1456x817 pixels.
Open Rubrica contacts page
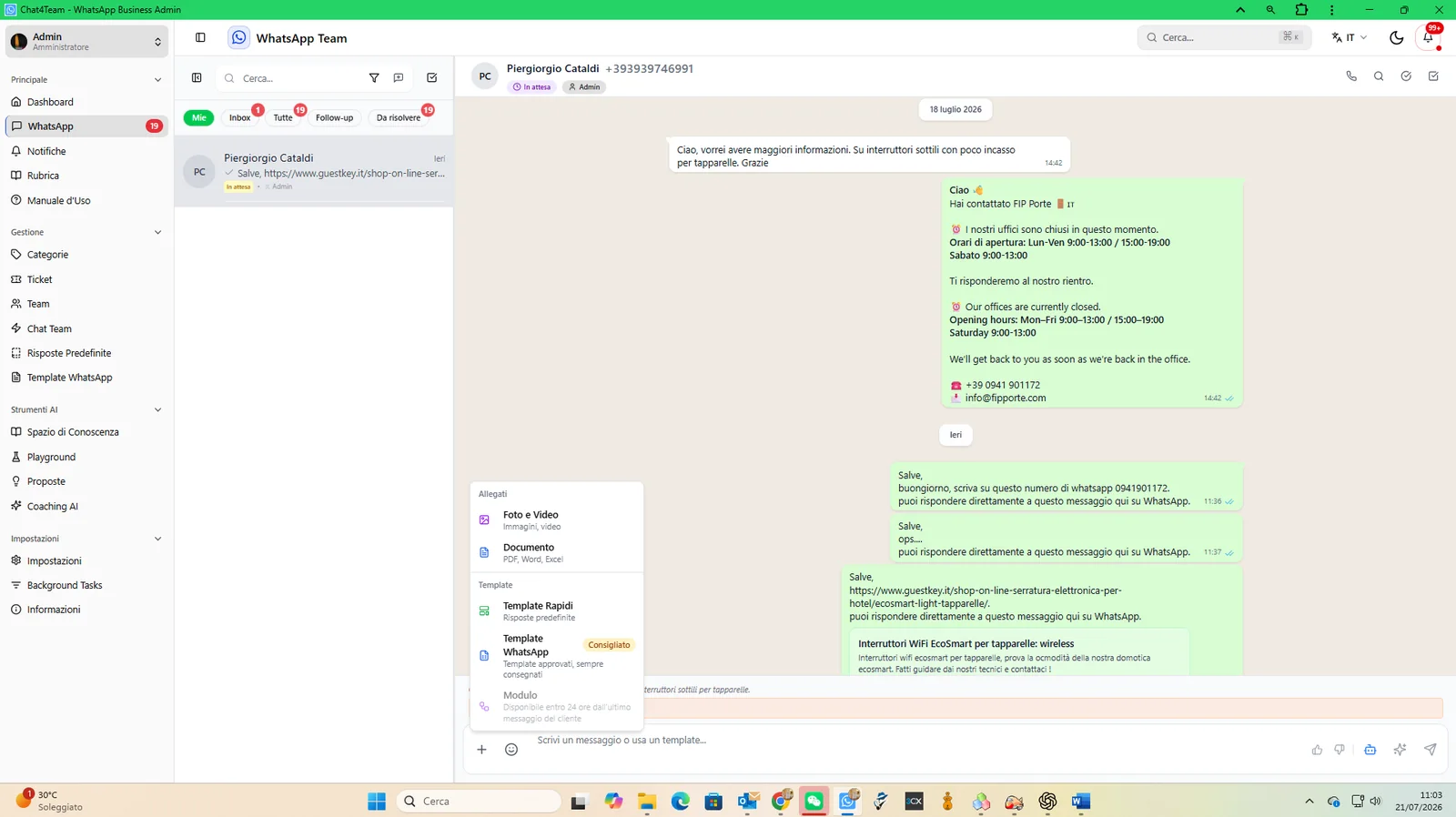point(87,176)
